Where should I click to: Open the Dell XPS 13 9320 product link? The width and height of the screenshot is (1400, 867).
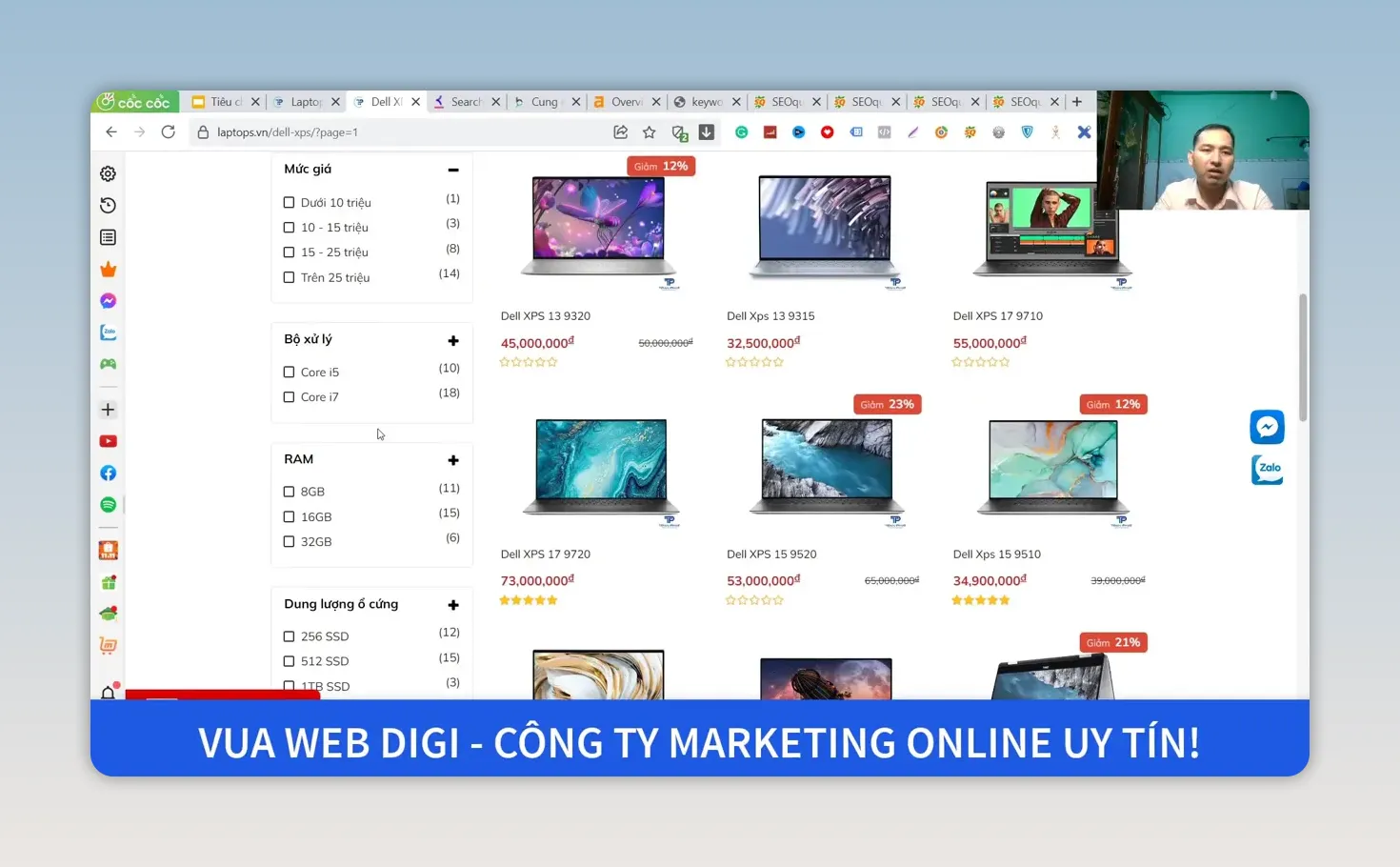point(546,316)
